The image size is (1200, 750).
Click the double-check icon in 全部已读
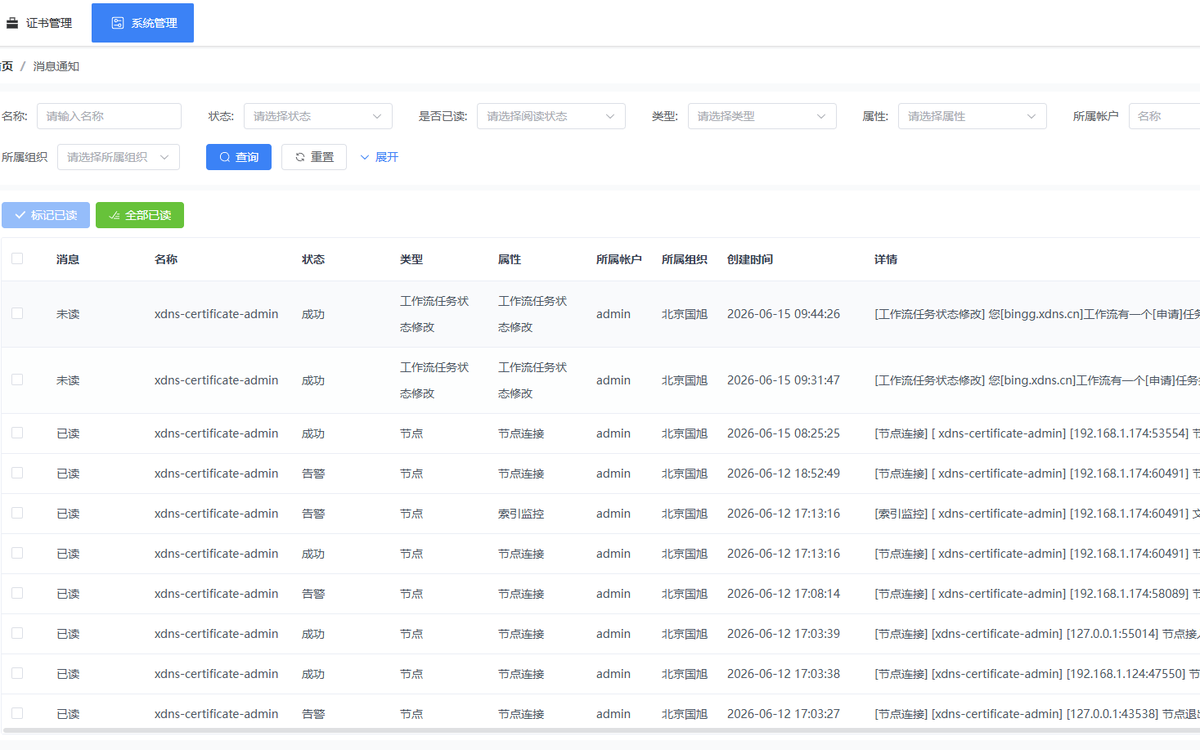[114, 215]
